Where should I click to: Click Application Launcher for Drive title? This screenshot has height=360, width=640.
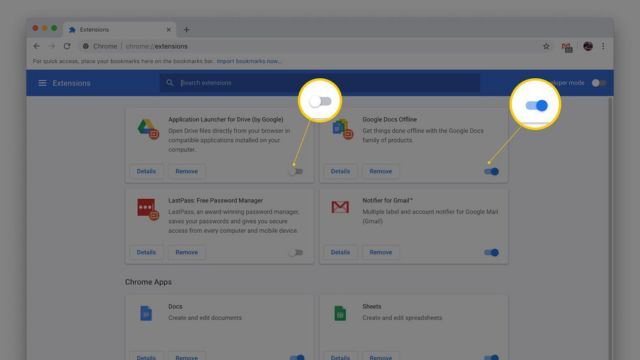pos(226,120)
